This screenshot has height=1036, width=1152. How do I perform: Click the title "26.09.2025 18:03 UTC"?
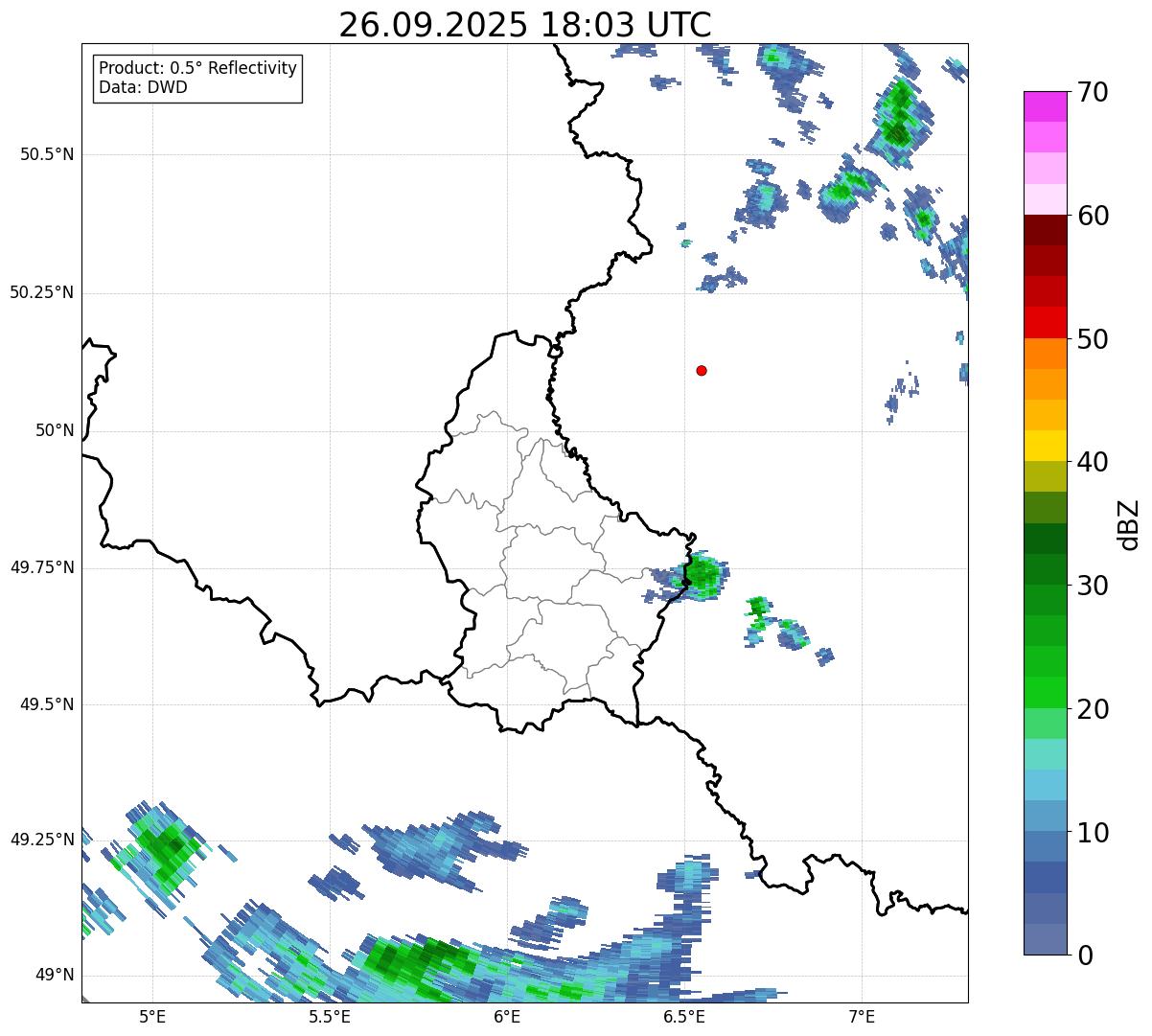pyautogui.click(x=525, y=24)
